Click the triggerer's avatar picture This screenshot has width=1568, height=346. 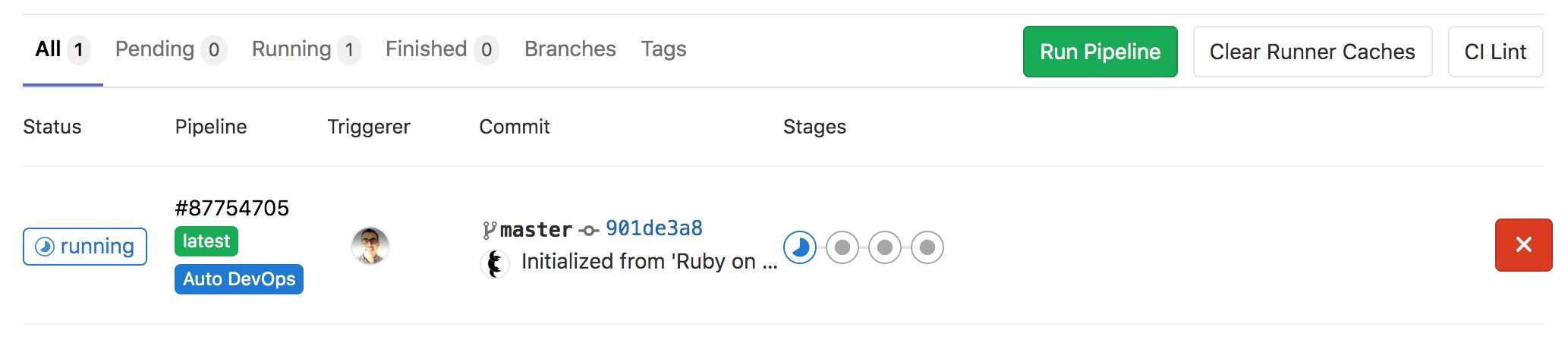click(x=370, y=246)
